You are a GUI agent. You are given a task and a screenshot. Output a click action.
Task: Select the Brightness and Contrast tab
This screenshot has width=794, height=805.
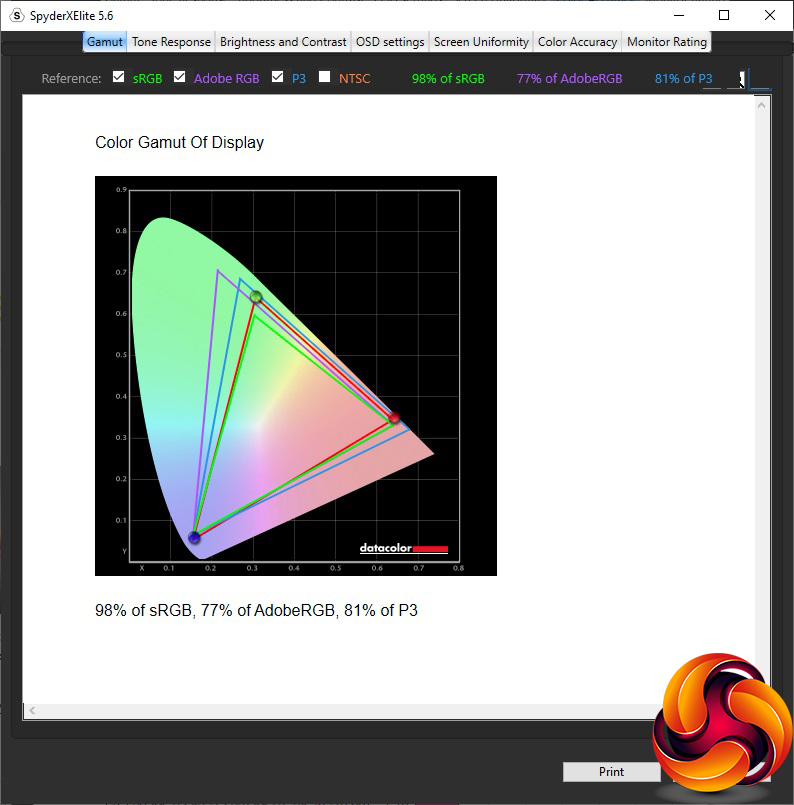click(283, 42)
